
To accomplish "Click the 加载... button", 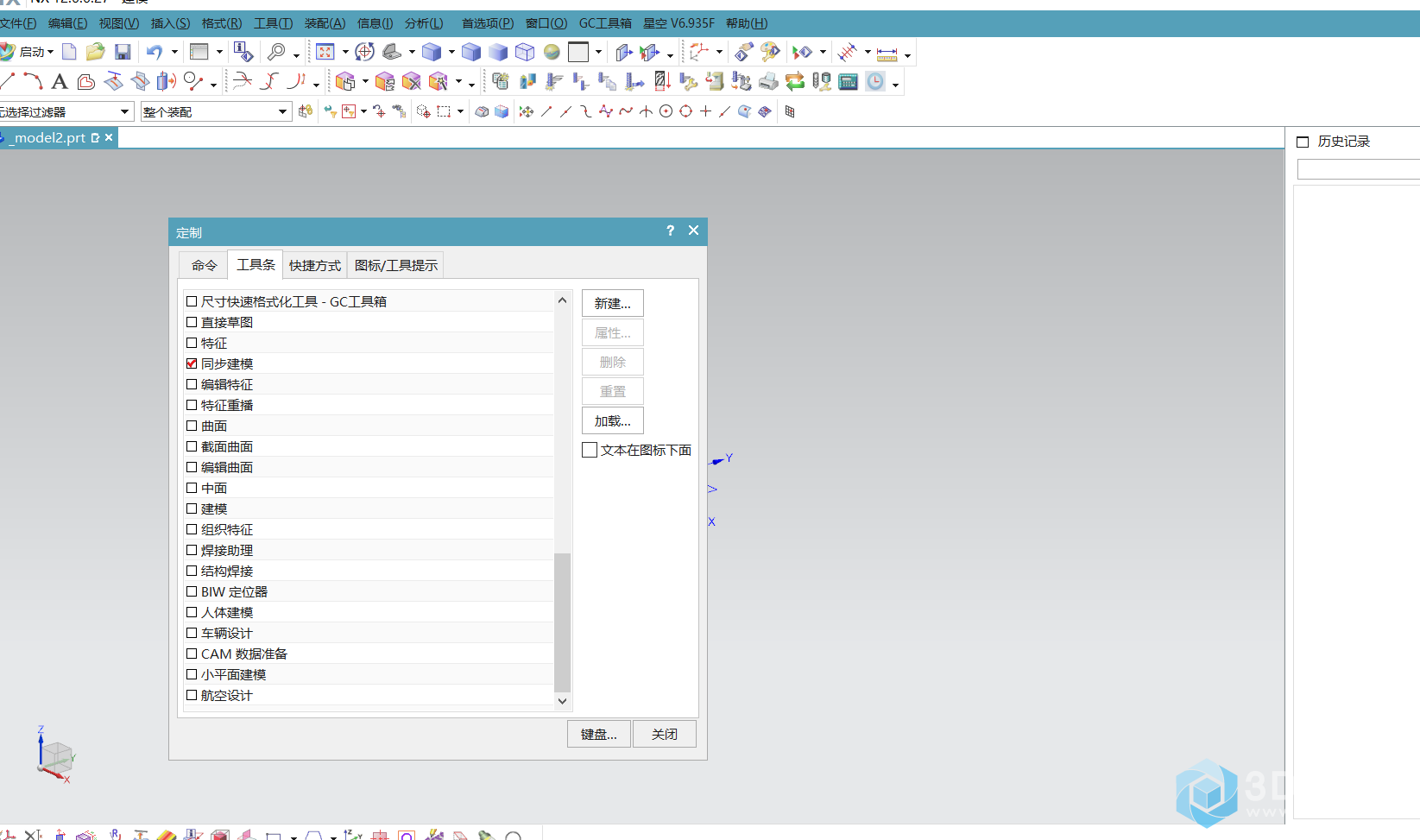I will coord(613,420).
